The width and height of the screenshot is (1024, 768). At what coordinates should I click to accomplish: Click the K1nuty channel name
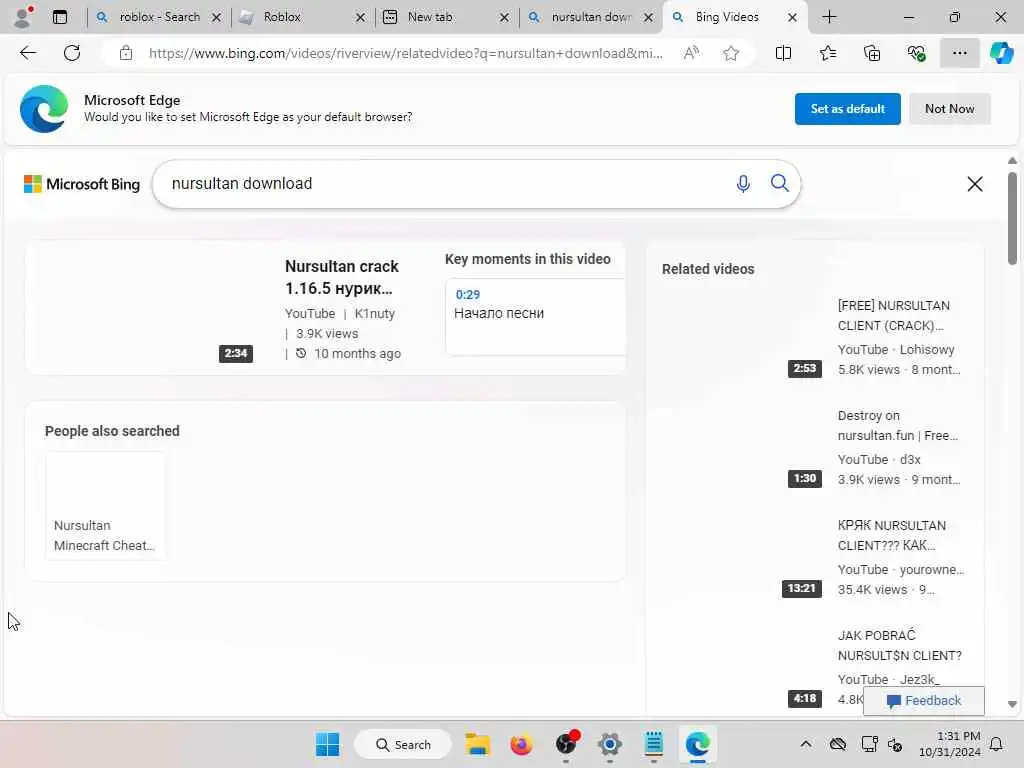coord(374,313)
